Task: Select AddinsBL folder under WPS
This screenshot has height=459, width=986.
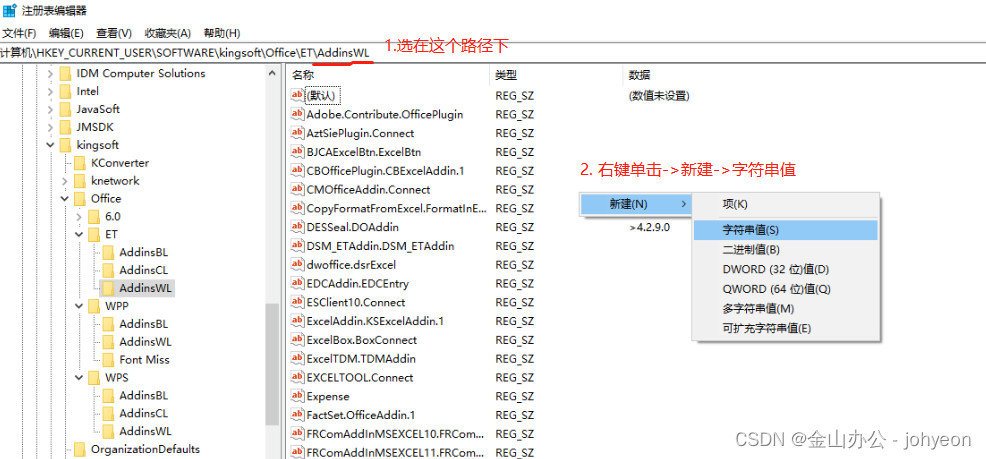Action: pyautogui.click(x=144, y=395)
